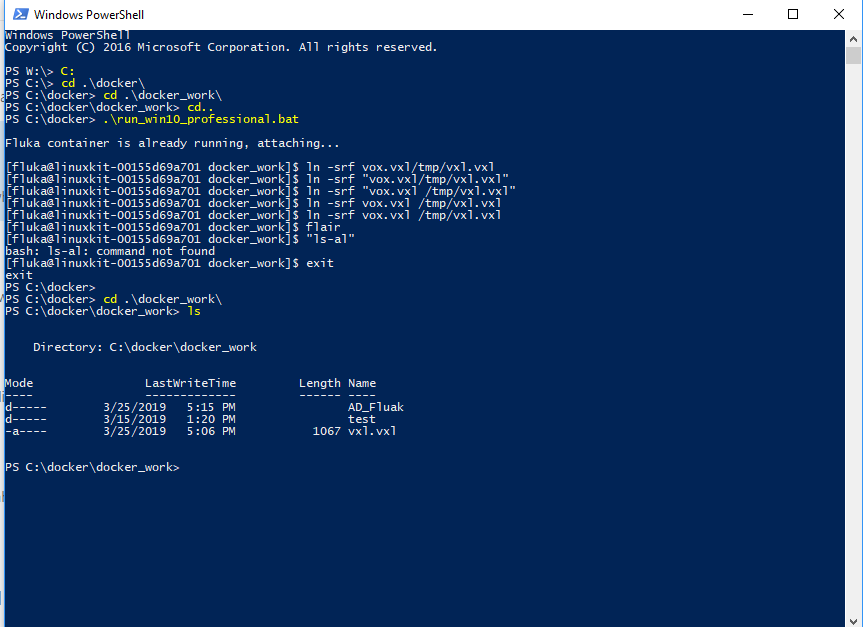The height and width of the screenshot is (627, 863).
Task: Click the scrollbar up arrow
Action: (853, 39)
